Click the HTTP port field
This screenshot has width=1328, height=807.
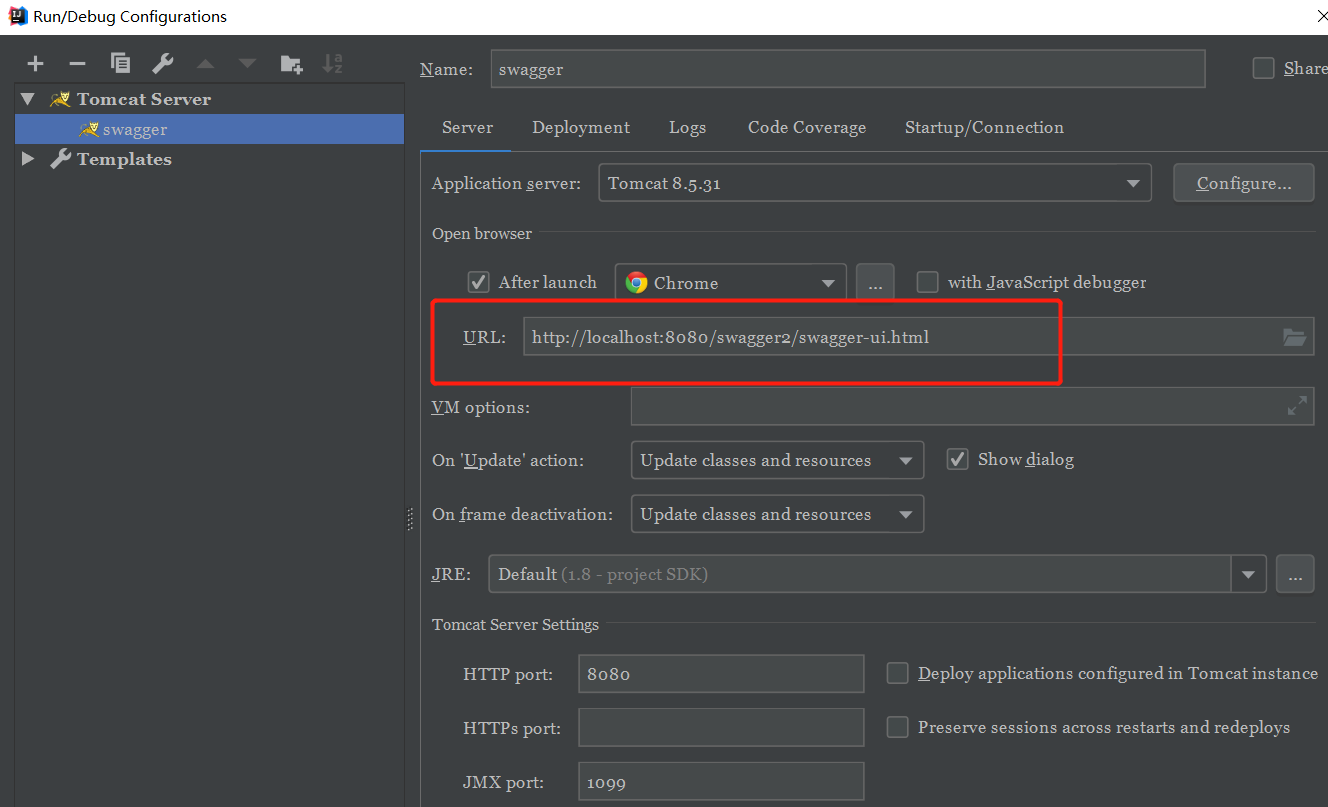coord(721,674)
